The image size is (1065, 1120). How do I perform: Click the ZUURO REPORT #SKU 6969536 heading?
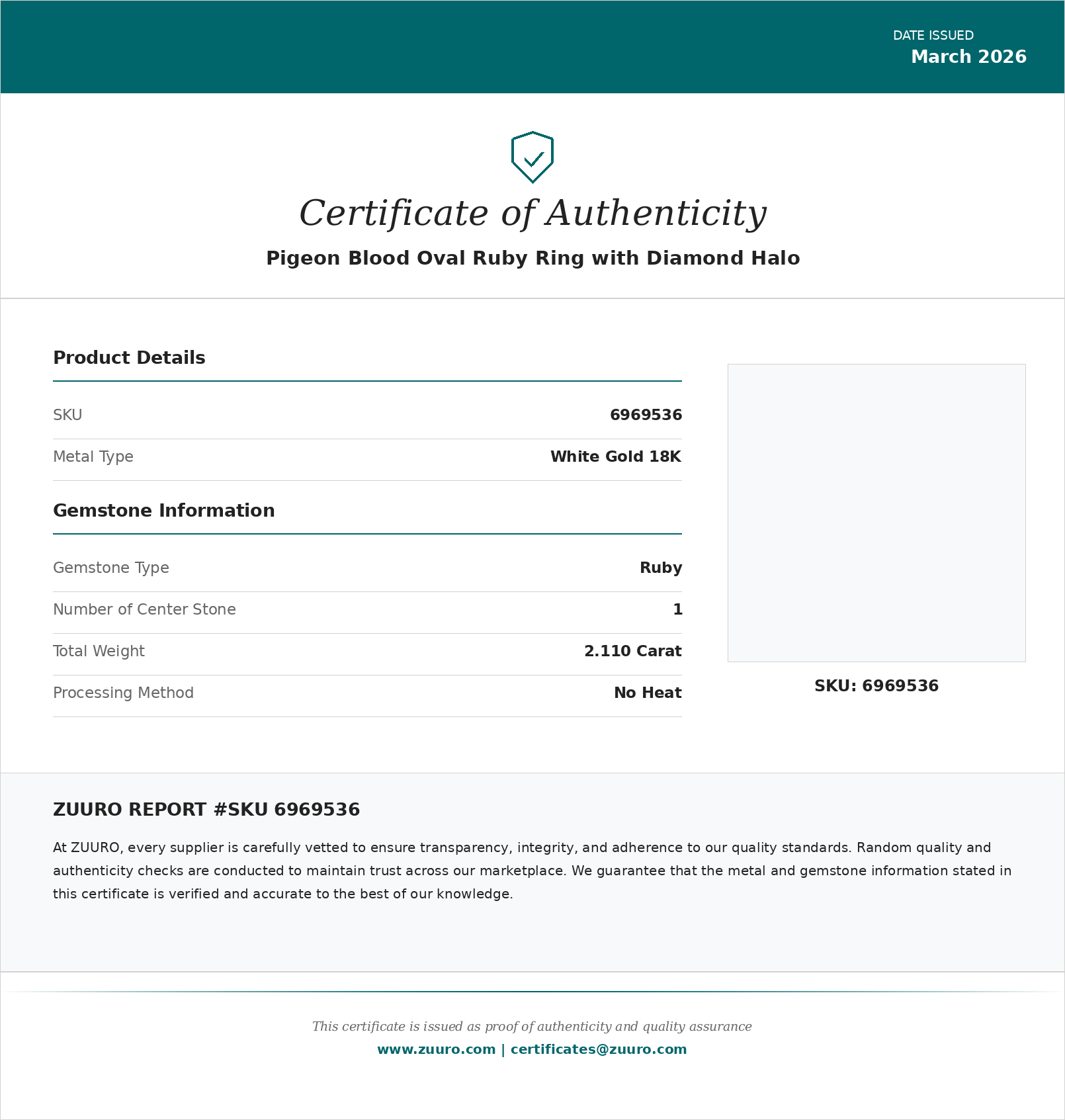206,810
